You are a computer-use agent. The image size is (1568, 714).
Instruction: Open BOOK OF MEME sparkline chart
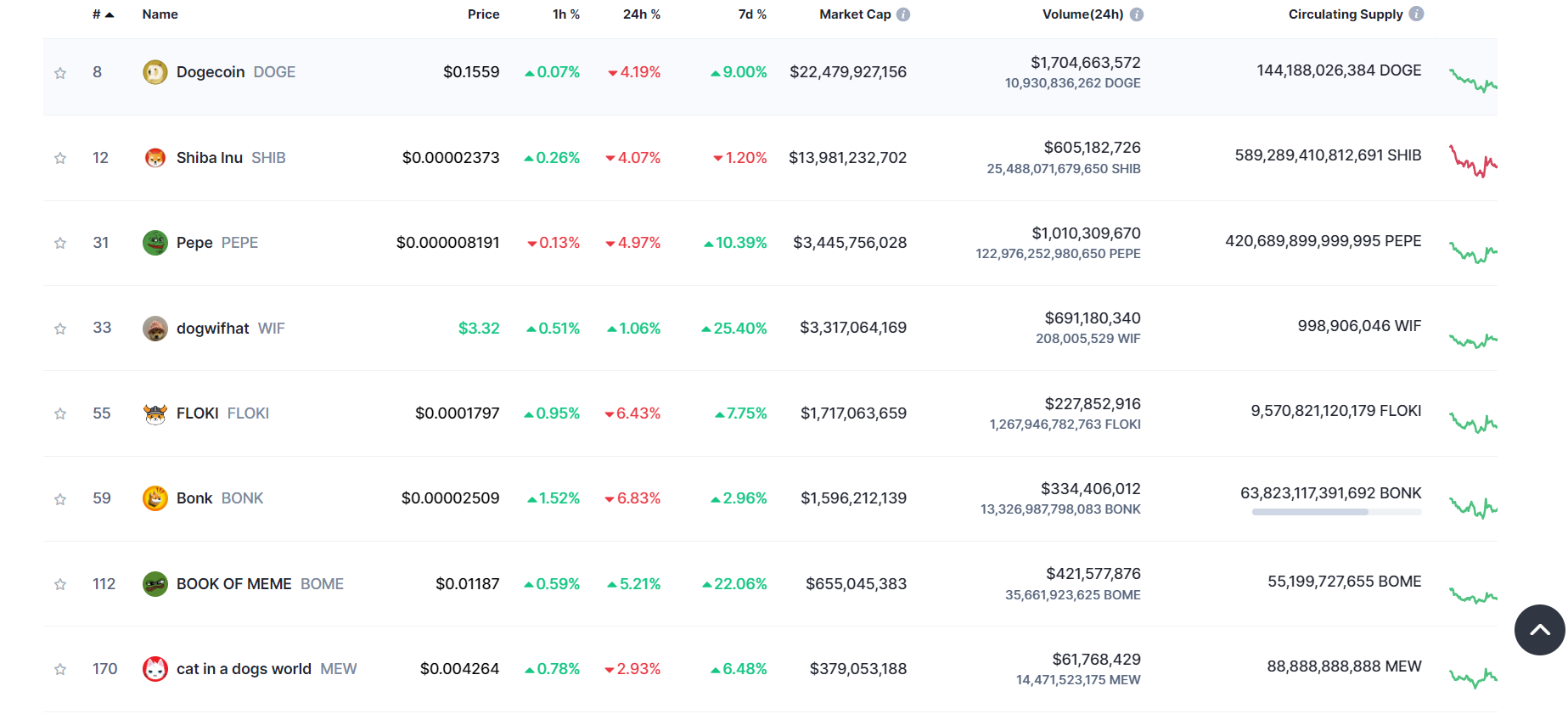[1473, 596]
